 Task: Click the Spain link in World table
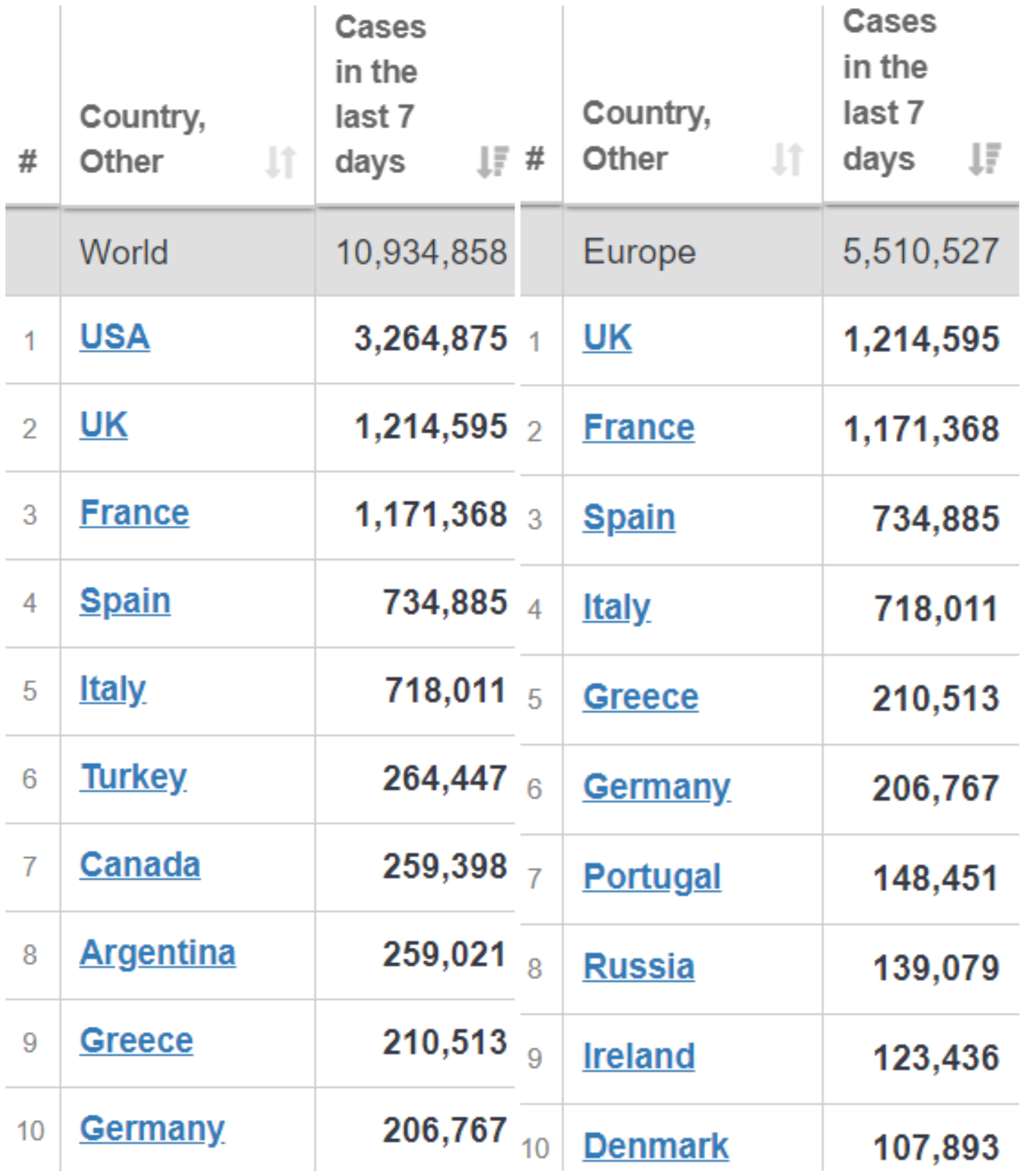pos(125,602)
